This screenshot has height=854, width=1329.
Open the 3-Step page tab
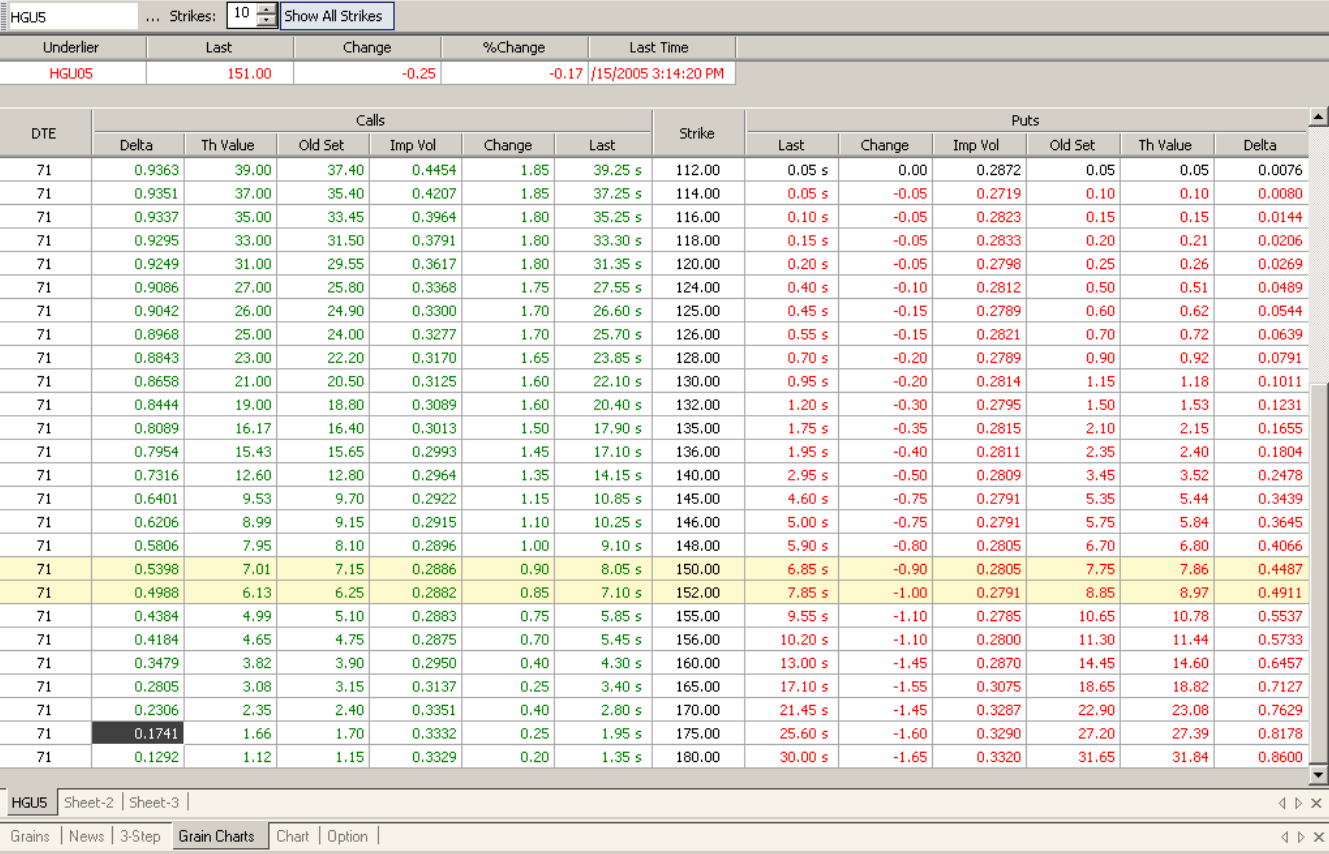click(x=140, y=836)
